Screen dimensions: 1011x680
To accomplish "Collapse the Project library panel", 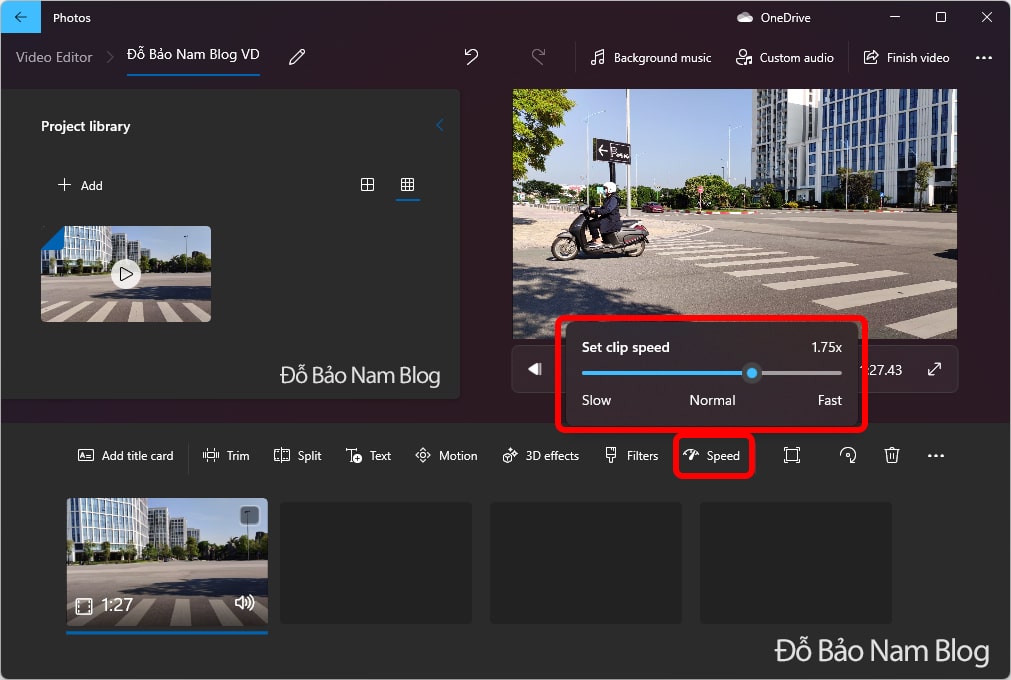I will click(440, 125).
